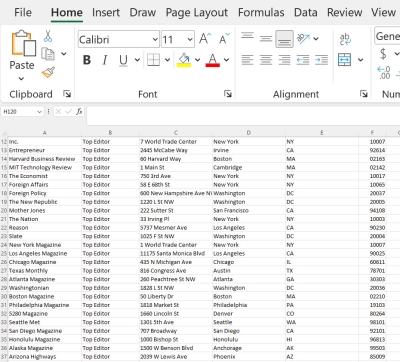Click Merge and Center icon
The height and width of the screenshot is (362, 400).
344,60
